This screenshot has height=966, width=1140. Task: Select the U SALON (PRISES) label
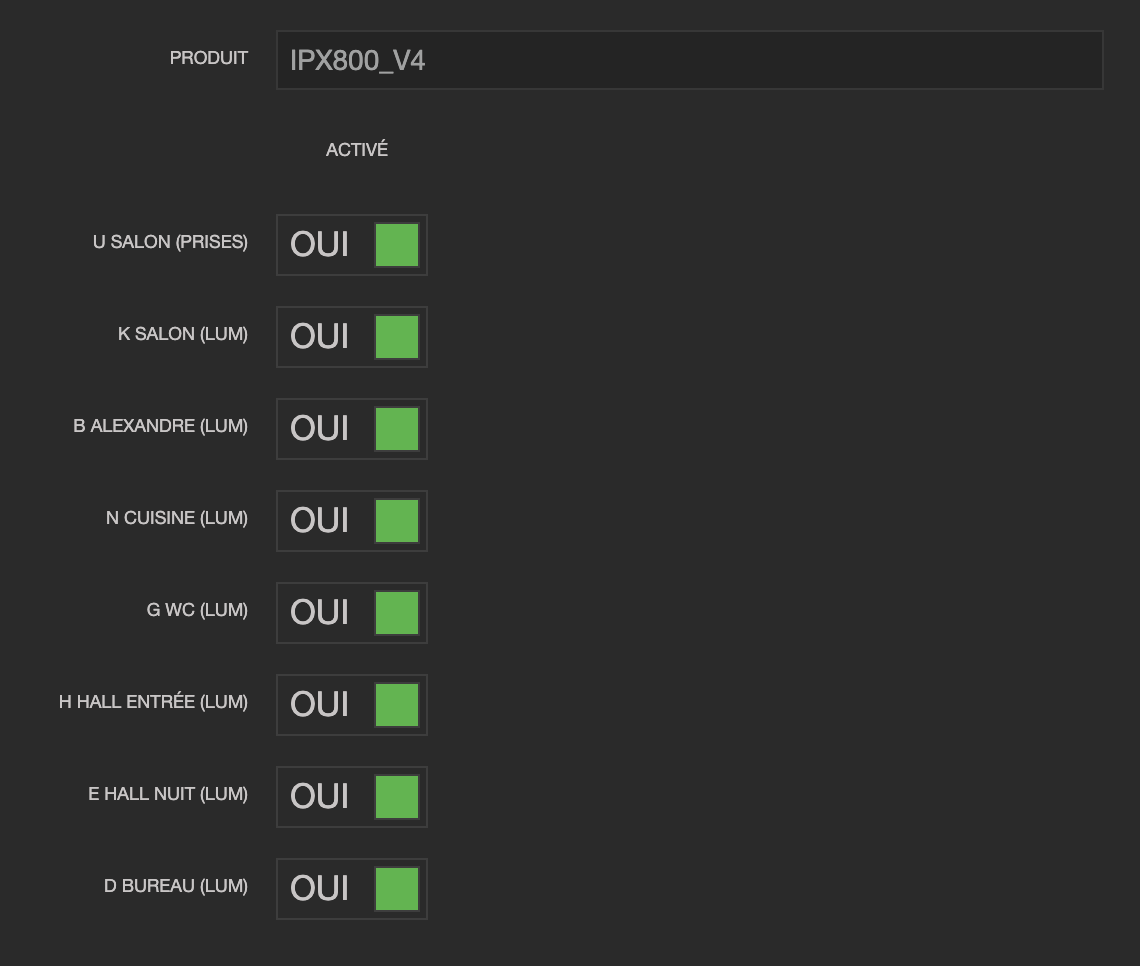pyautogui.click(x=170, y=242)
